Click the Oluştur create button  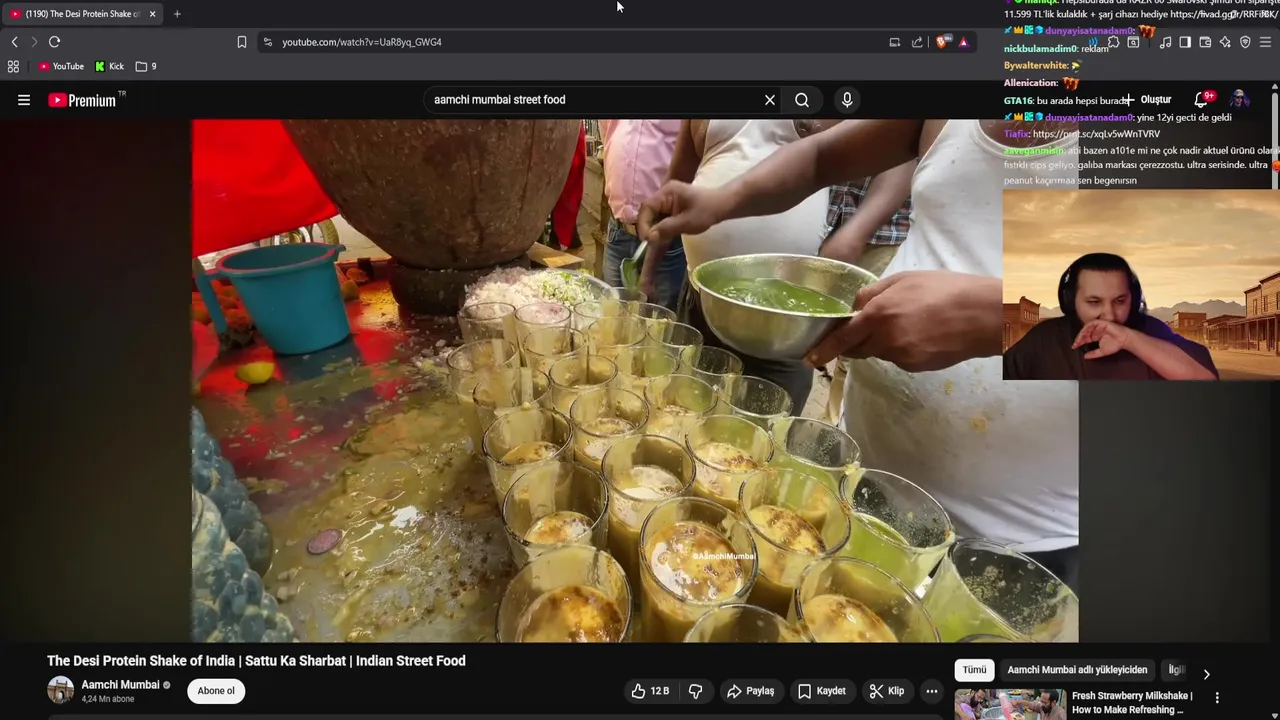click(x=1147, y=100)
